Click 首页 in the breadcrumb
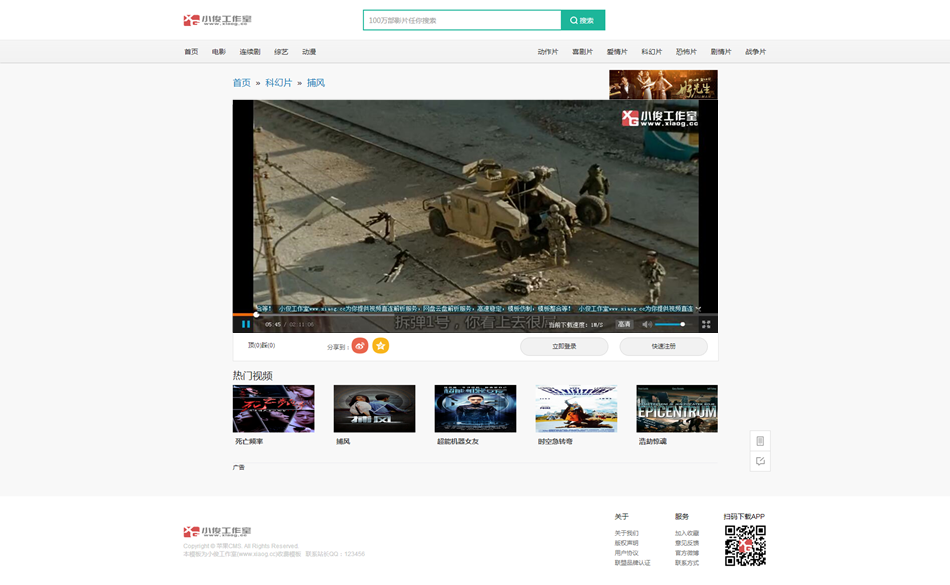The height and width of the screenshot is (585, 950). coord(242,83)
